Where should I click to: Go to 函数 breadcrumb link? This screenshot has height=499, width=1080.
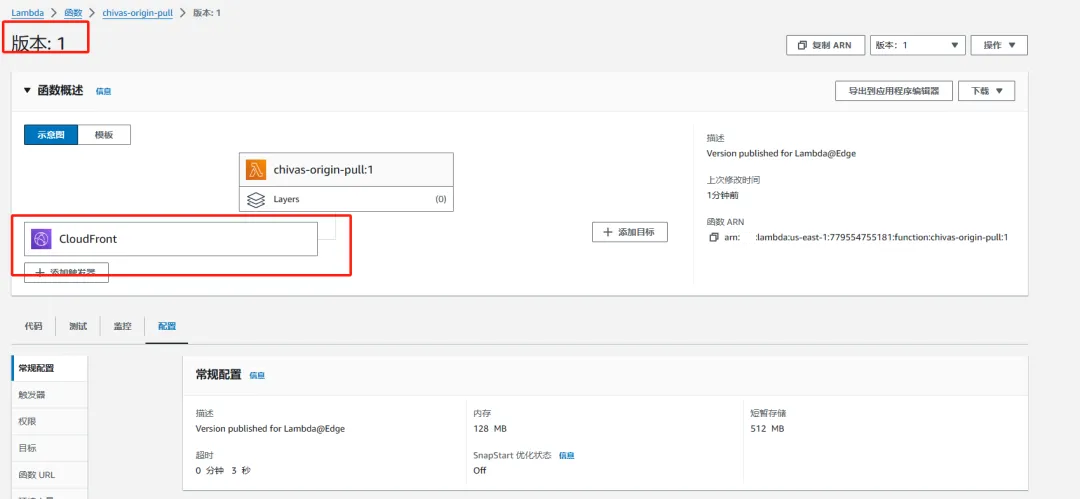73,13
